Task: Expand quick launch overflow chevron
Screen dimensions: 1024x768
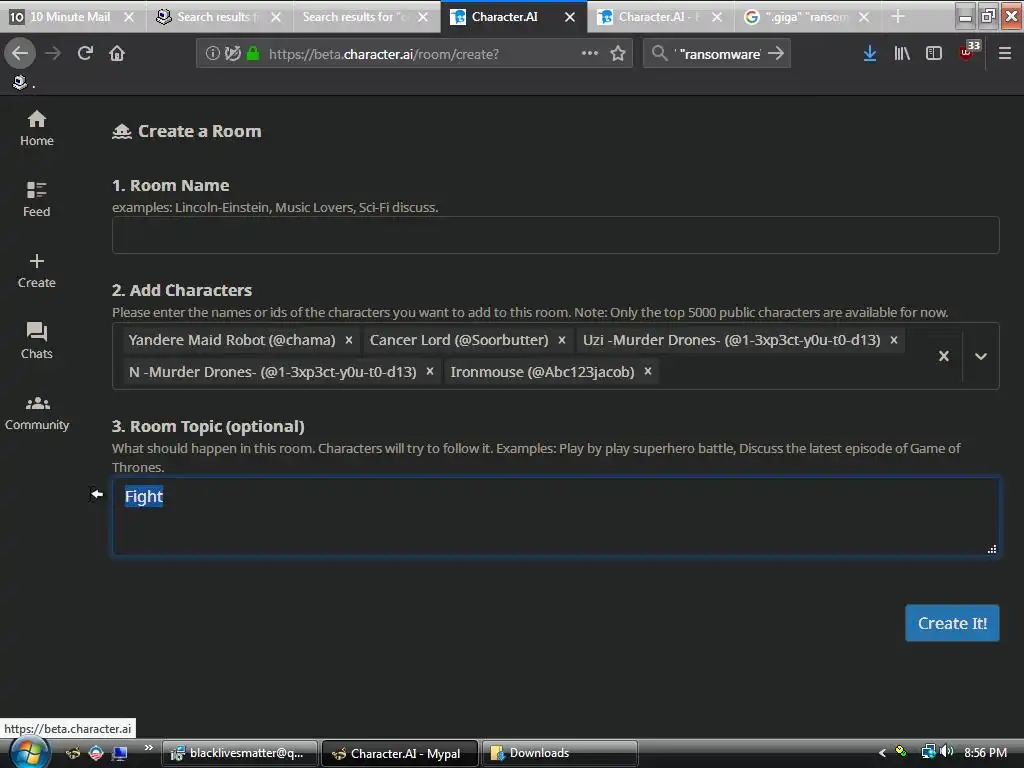Action: tap(149, 748)
